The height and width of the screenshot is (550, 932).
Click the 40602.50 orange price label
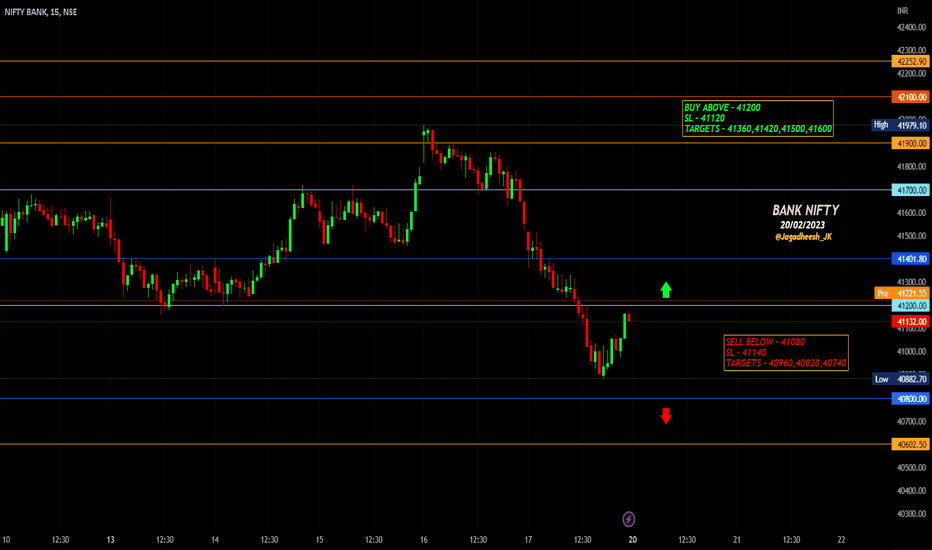910,444
